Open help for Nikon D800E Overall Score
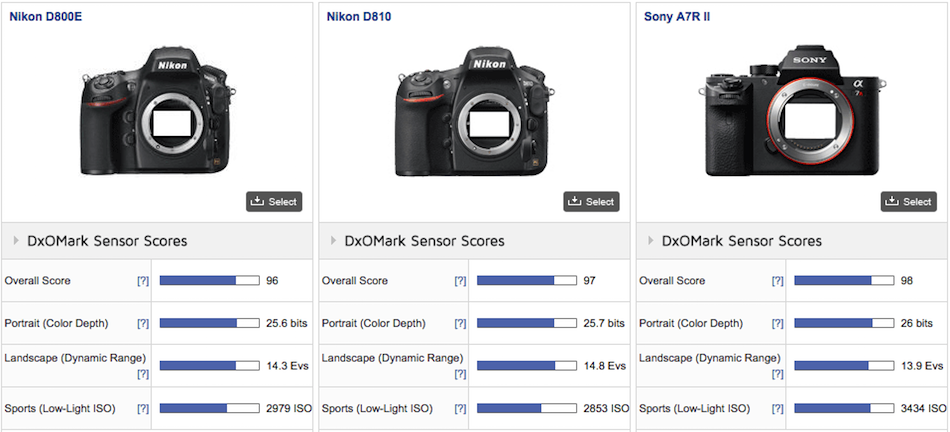The image size is (950, 432). 143,281
